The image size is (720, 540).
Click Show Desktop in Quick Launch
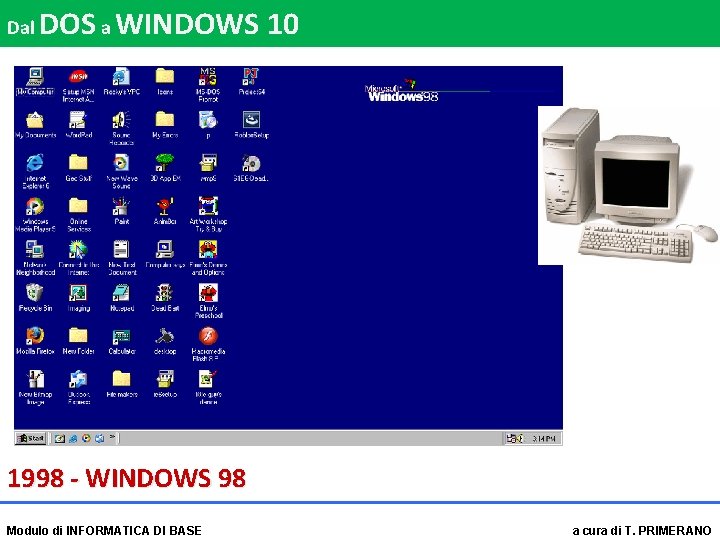[x=60, y=439]
